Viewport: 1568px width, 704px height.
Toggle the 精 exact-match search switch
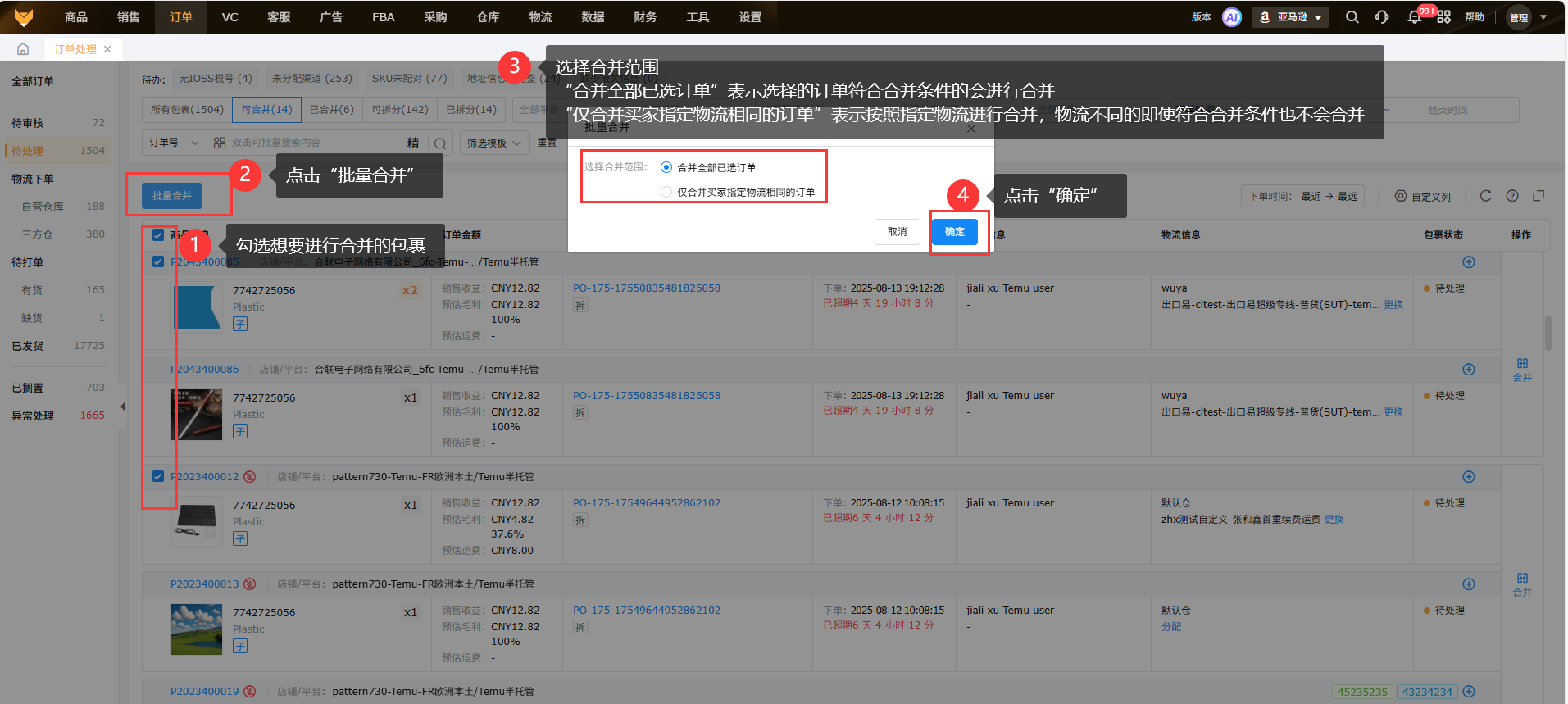pos(413,143)
